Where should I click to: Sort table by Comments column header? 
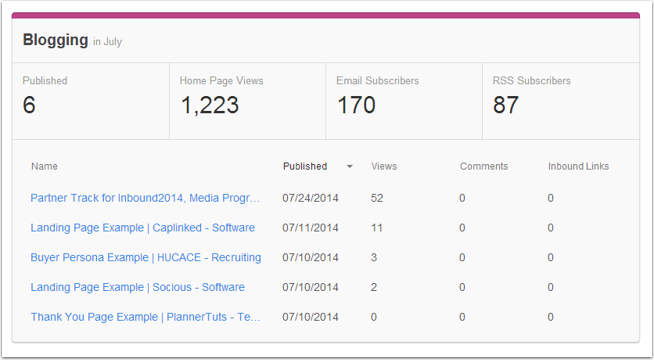pyautogui.click(x=484, y=166)
